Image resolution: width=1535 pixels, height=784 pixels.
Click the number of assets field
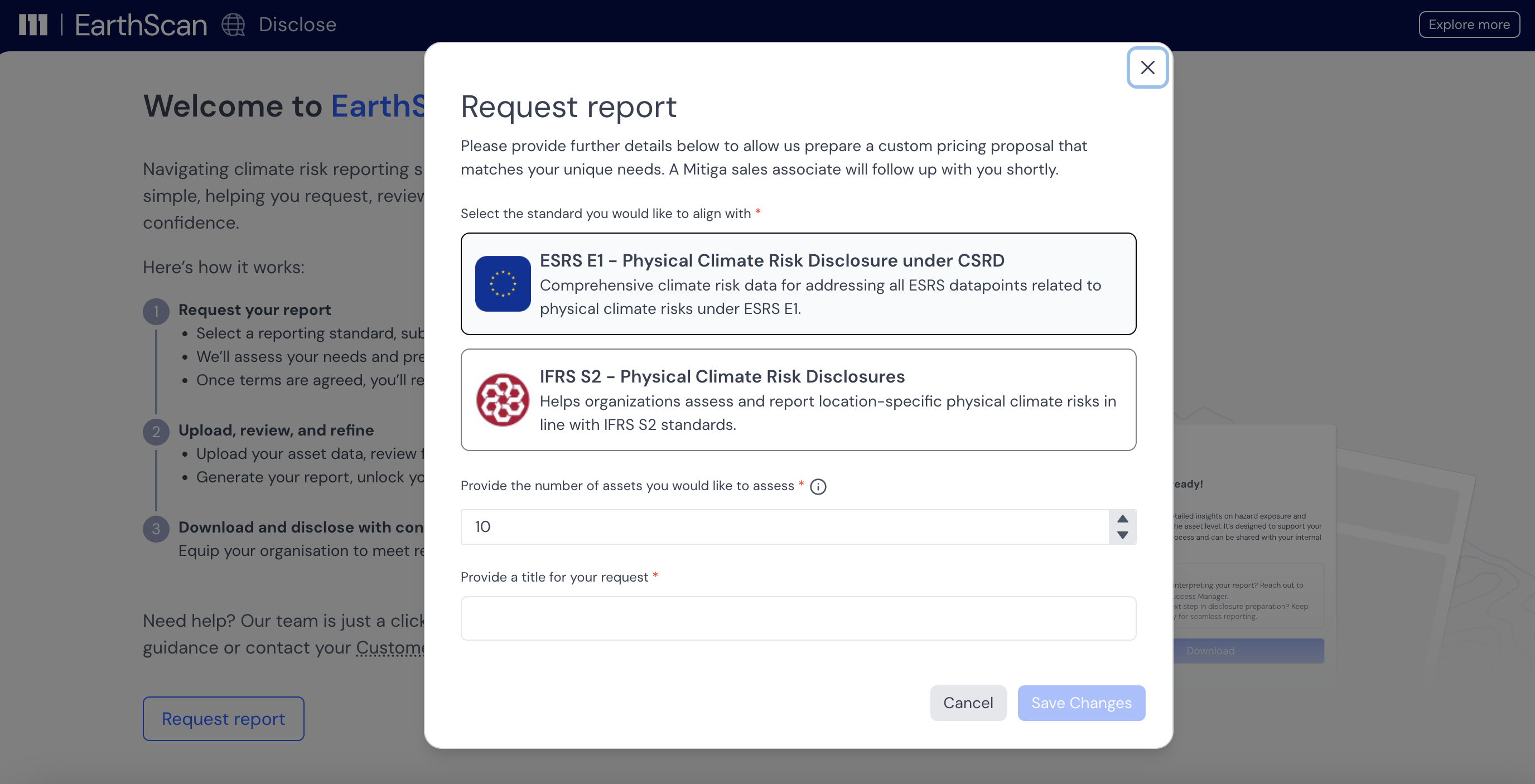(x=784, y=526)
